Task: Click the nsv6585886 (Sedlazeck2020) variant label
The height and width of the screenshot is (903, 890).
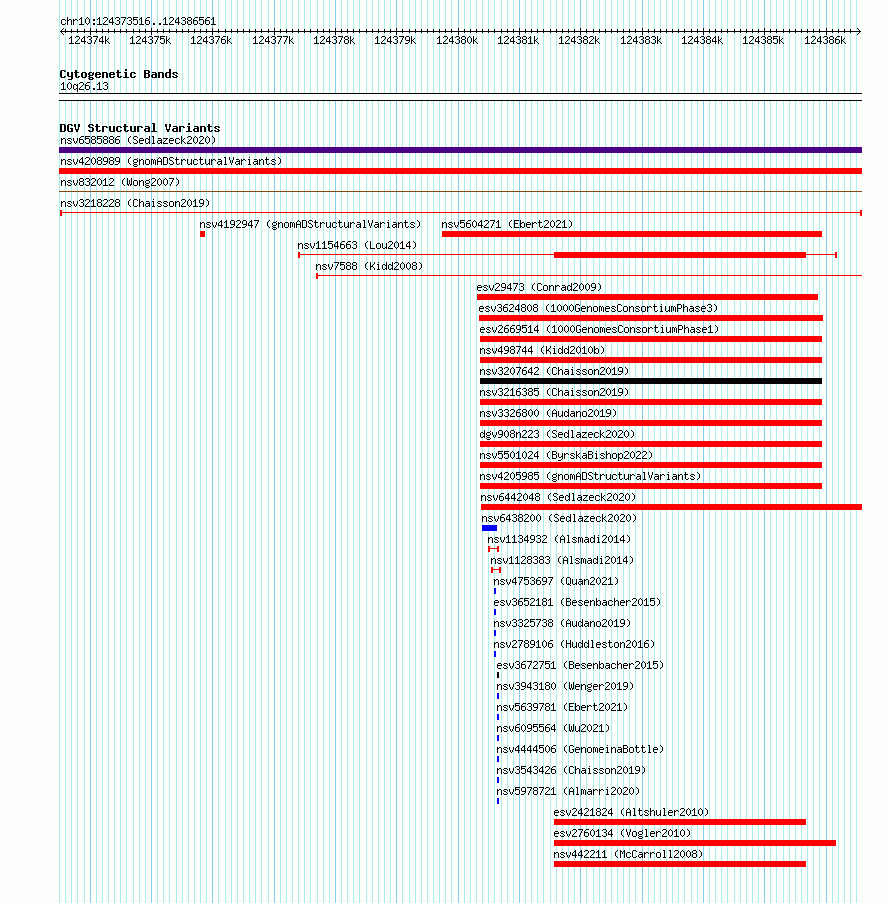Action: click(138, 141)
